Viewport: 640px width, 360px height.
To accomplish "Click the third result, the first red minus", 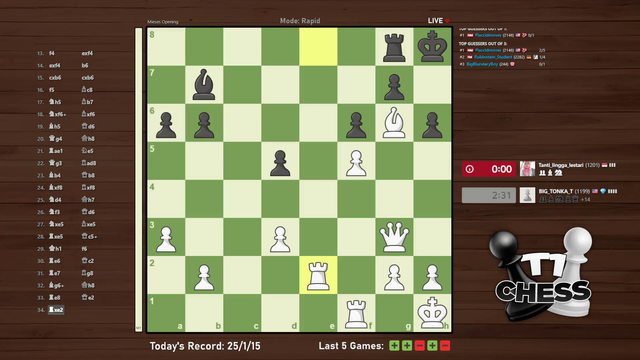I will 420,346.
